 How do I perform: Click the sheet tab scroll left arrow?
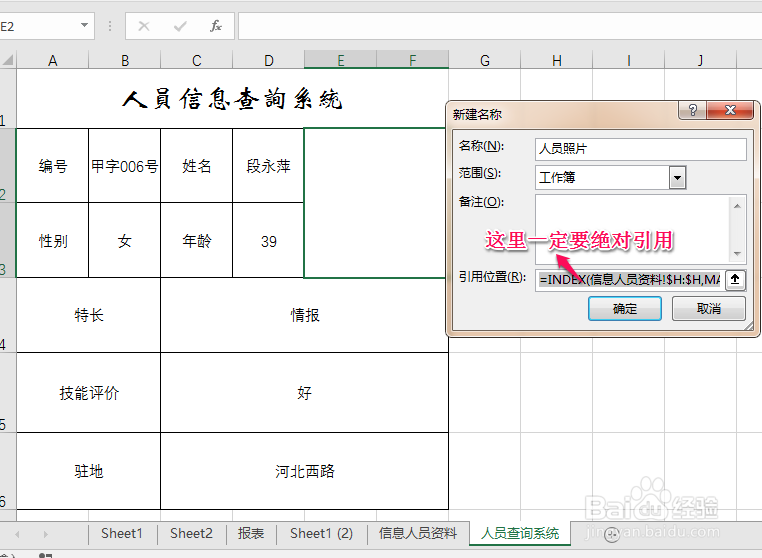[x=17, y=534]
